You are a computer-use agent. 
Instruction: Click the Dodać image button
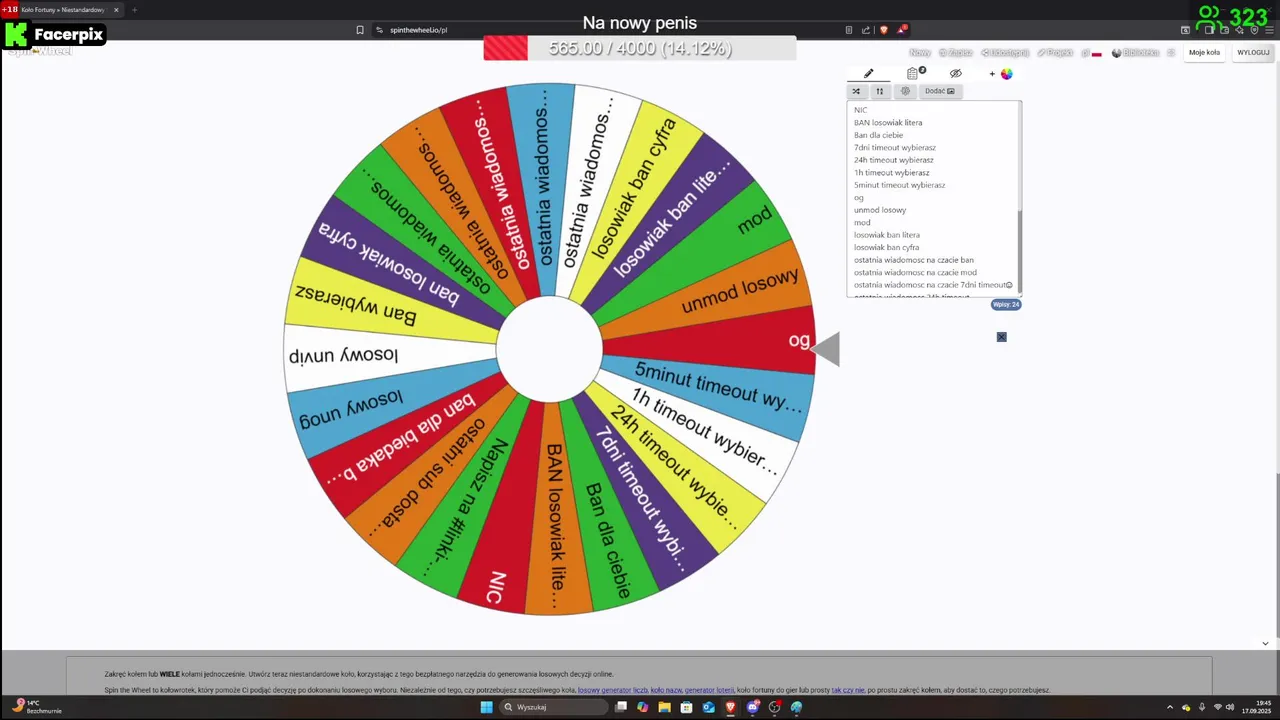940,91
